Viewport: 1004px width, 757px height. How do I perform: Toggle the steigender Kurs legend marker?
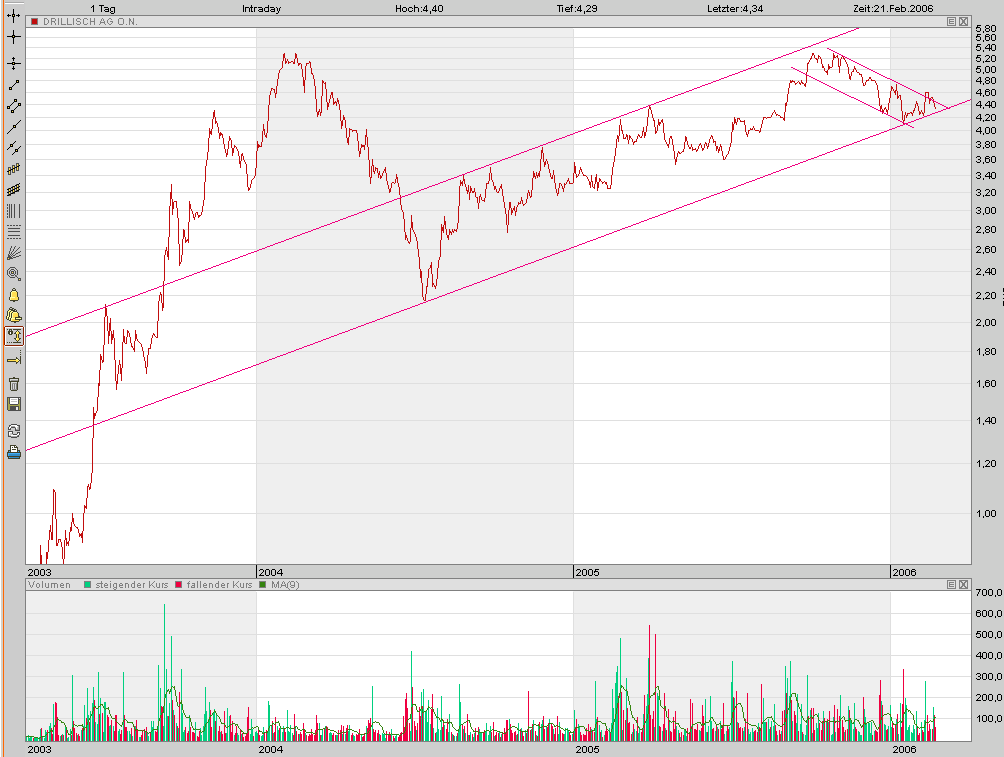click(x=88, y=584)
